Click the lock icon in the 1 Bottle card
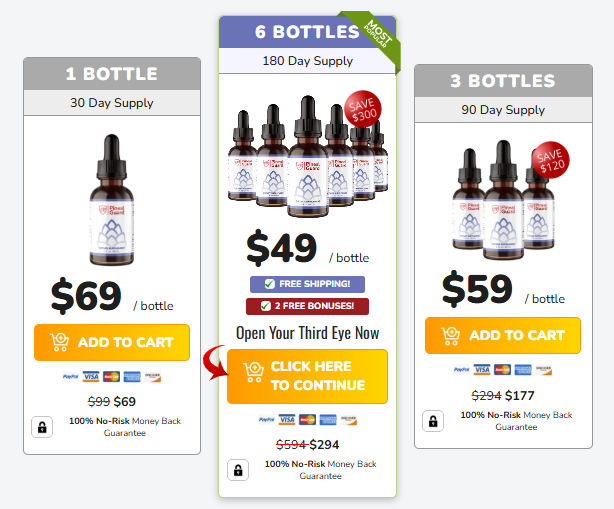Screen dimensions: 614x509 pyautogui.click(x=42, y=427)
